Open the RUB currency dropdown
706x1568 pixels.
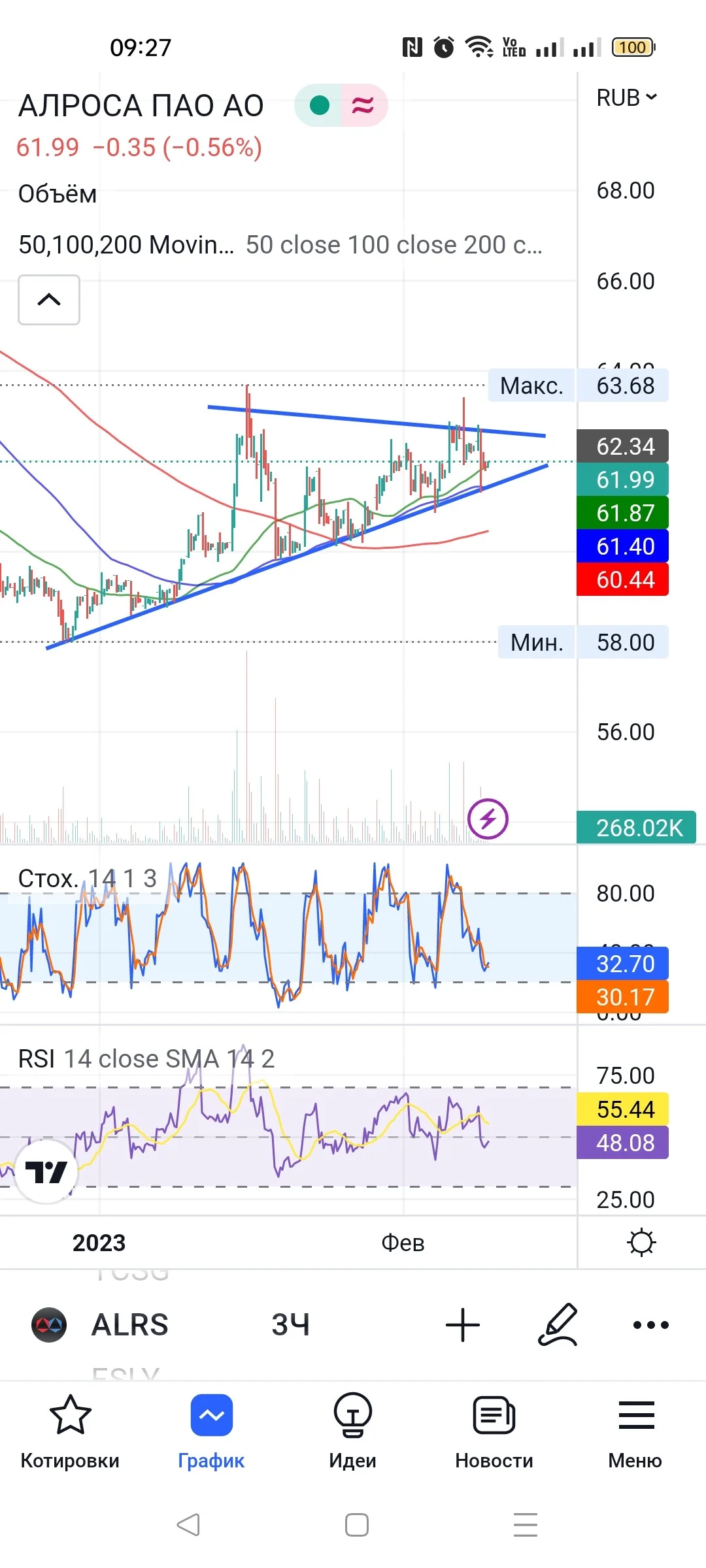pyautogui.click(x=626, y=98)
